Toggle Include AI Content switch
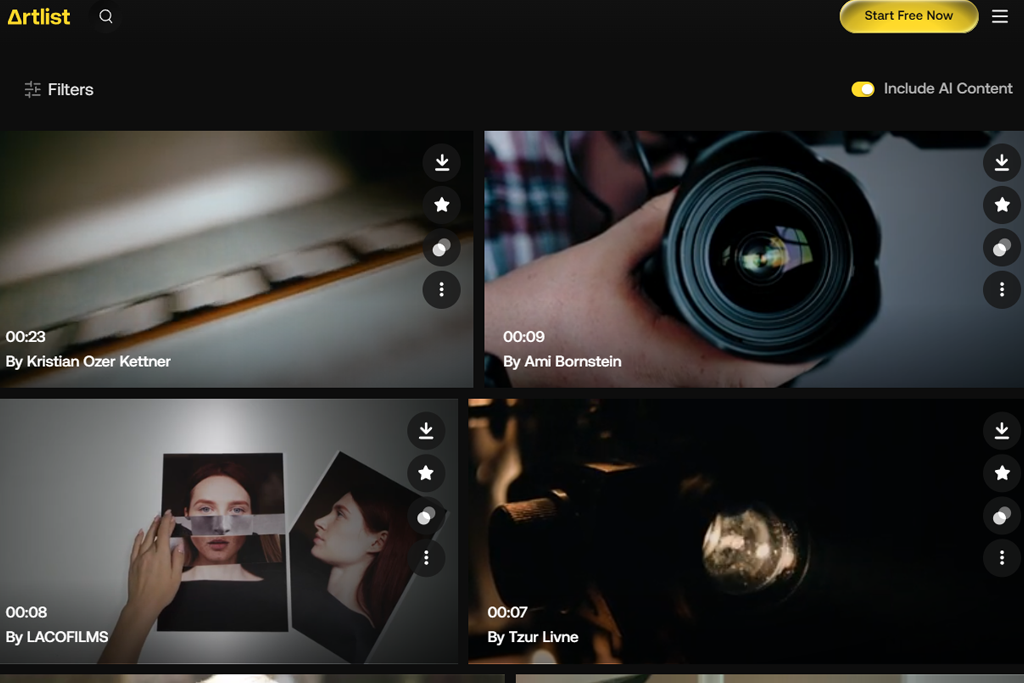This screenshot has height=683, width=1024. click(863, 89)
